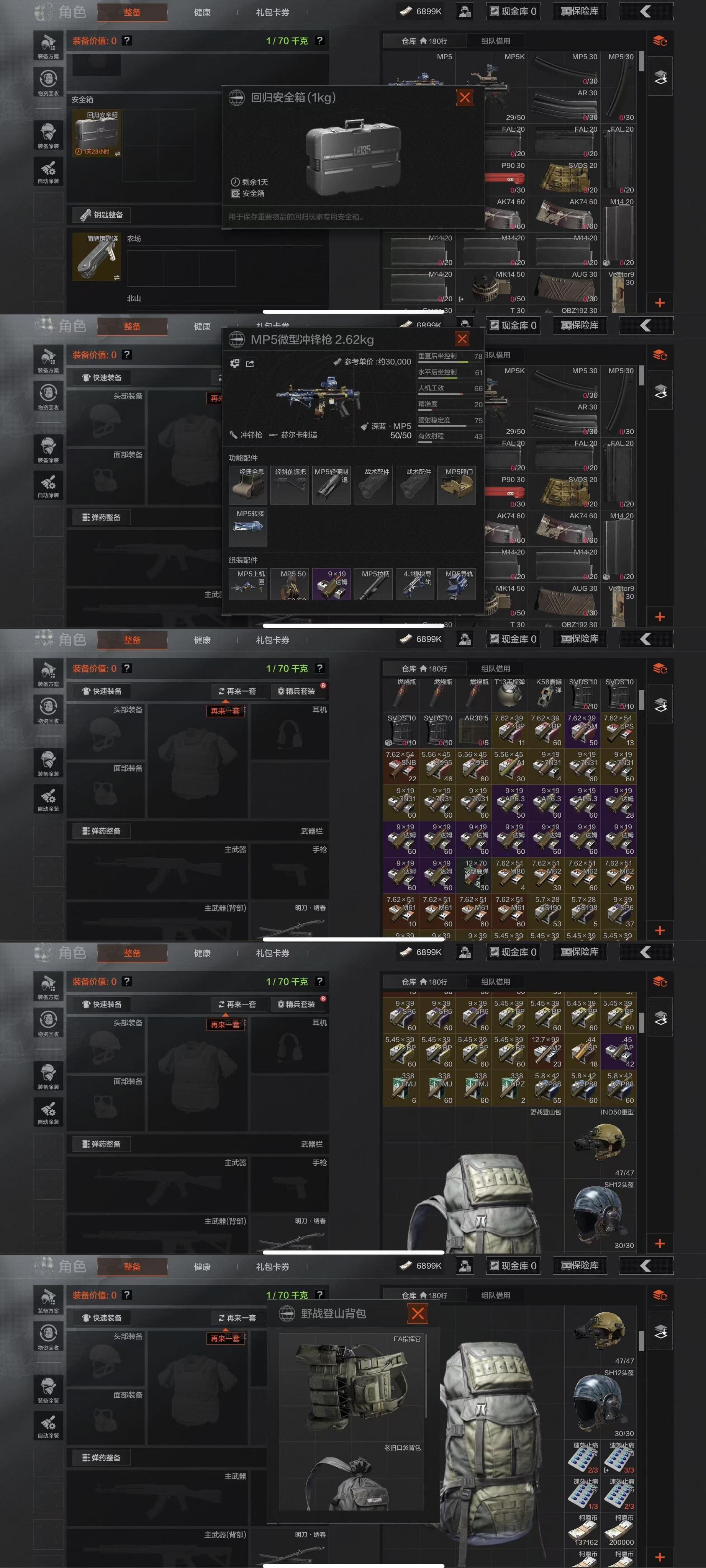Select the MP5转接 adapter part
The height and width of the screenshot is (1568, 706).
click(248, 527)
